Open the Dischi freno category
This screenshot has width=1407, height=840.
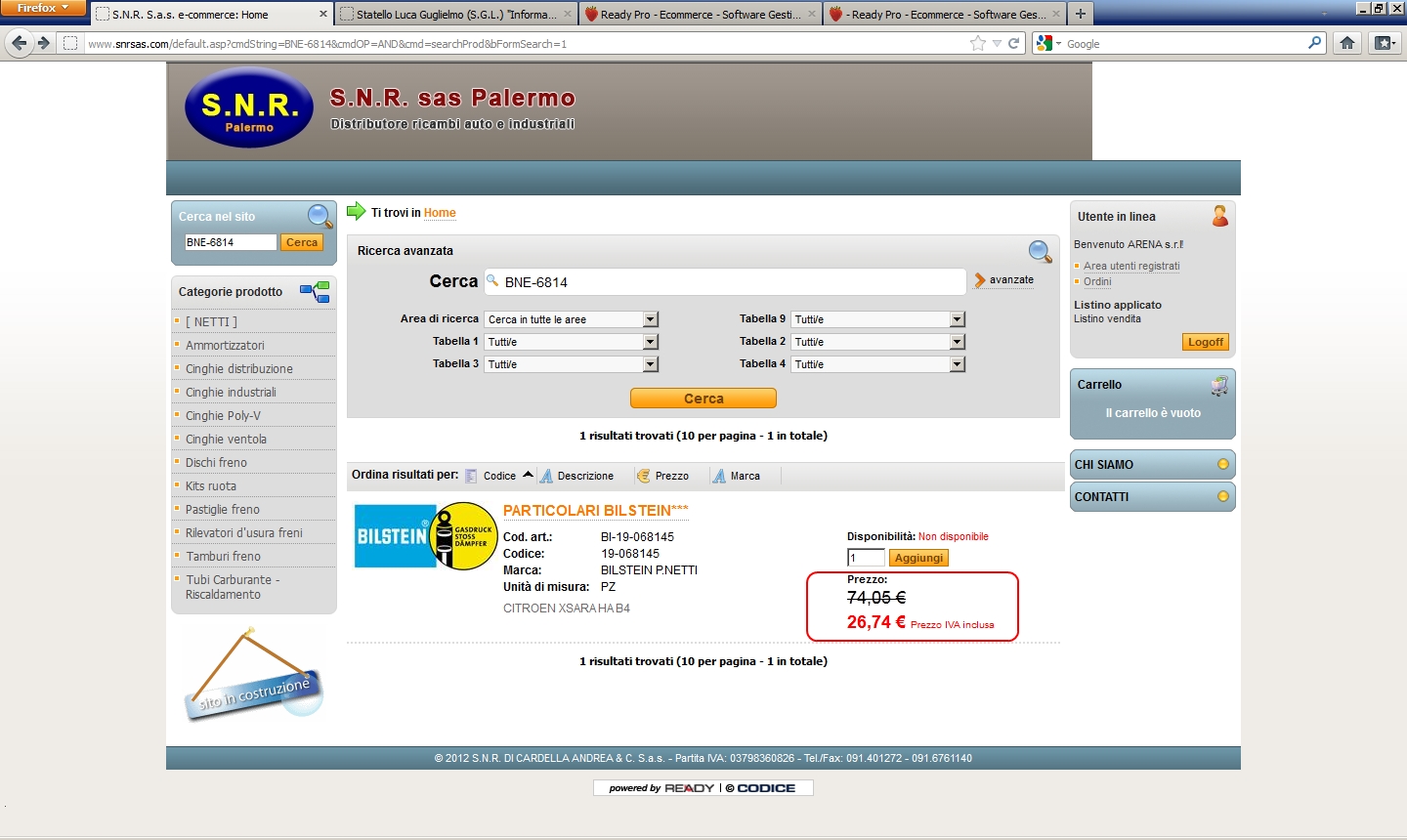click(x=216, y=462)
